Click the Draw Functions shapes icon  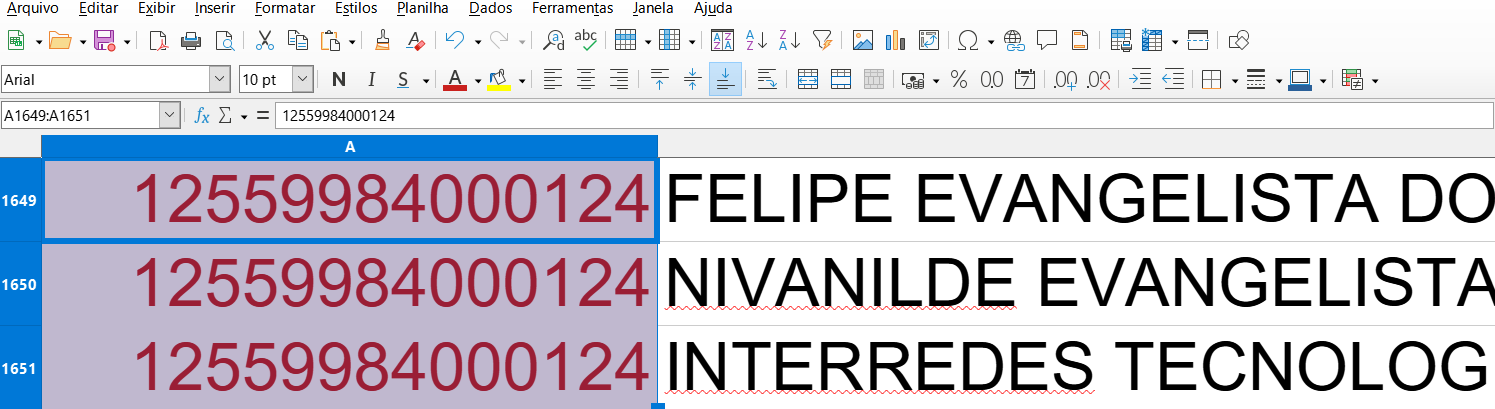(1239, 41)
